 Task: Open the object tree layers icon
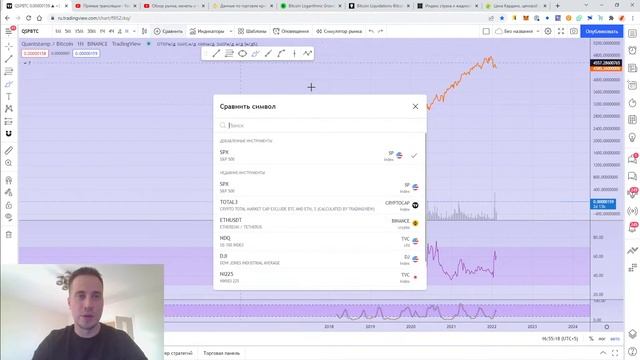coord(632,334)
